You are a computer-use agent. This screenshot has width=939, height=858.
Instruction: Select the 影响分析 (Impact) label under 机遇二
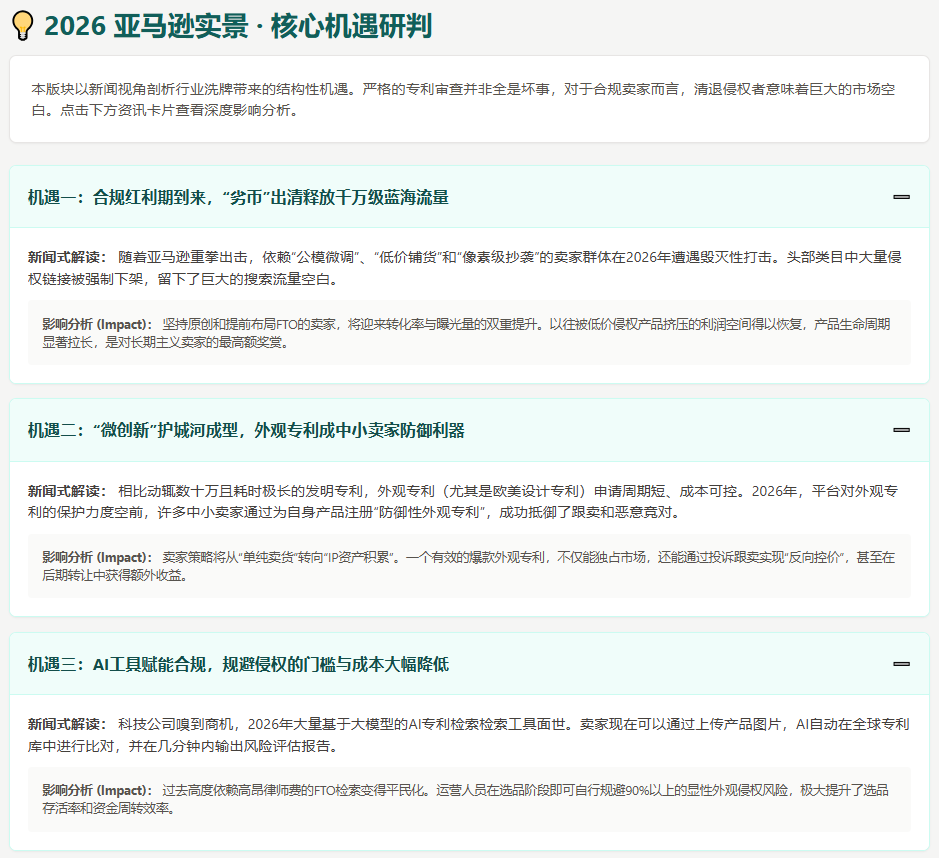(97, 557)
